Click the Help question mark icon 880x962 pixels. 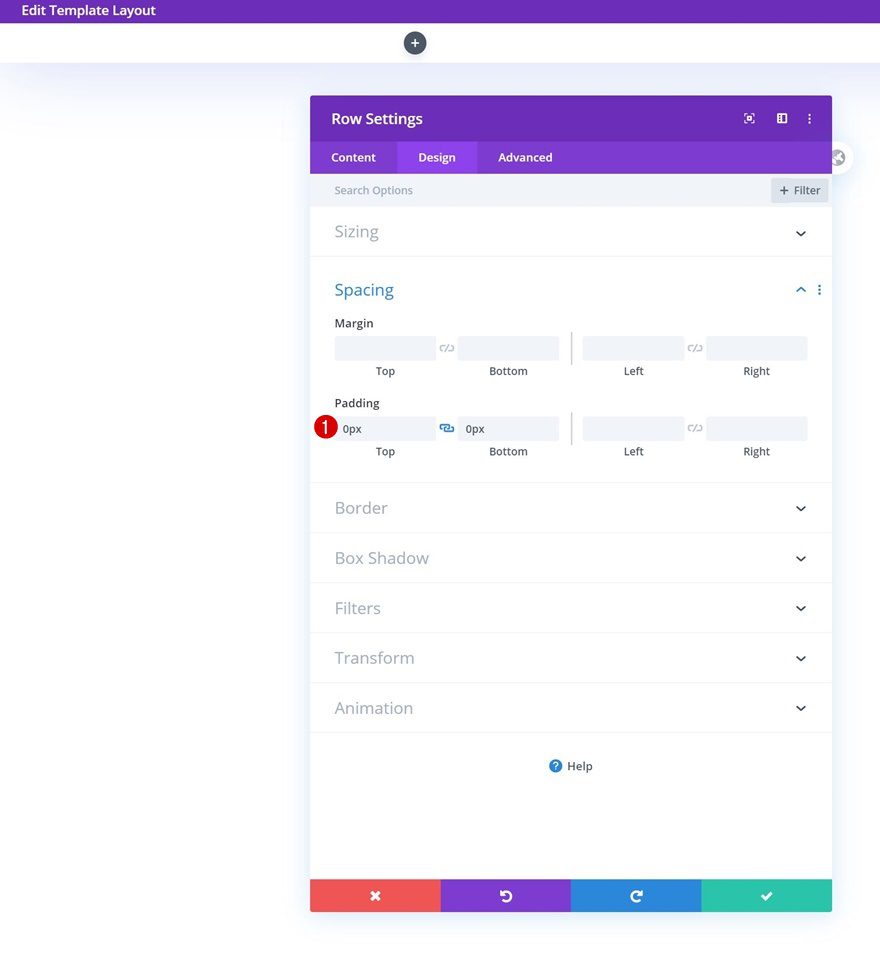(x=554, y=766)
